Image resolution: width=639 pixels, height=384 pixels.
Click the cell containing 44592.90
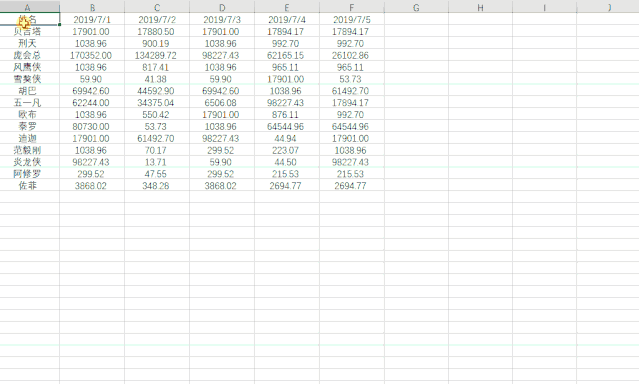click(x=157, y=90)
